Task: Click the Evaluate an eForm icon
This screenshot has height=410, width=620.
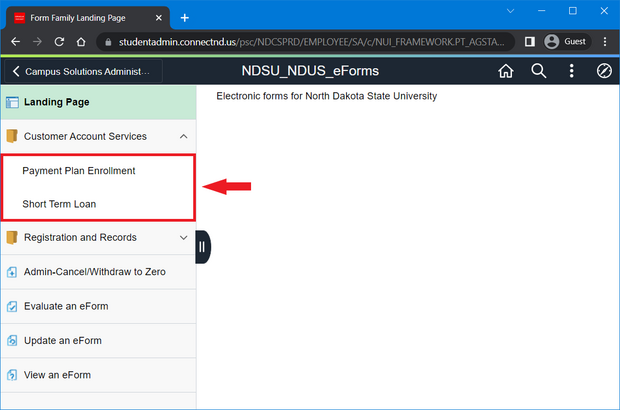Action: point(12,306)
